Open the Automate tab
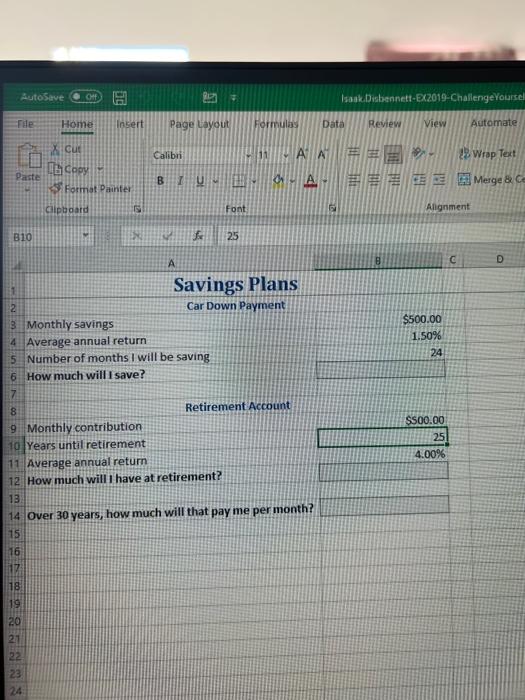The image size is (525, 700). point(494,122)
